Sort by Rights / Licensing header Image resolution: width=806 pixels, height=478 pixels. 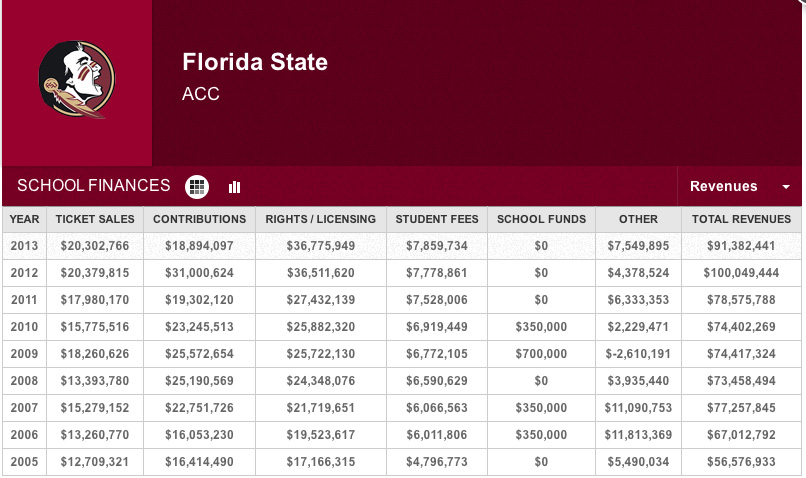(x=320, y=219)
